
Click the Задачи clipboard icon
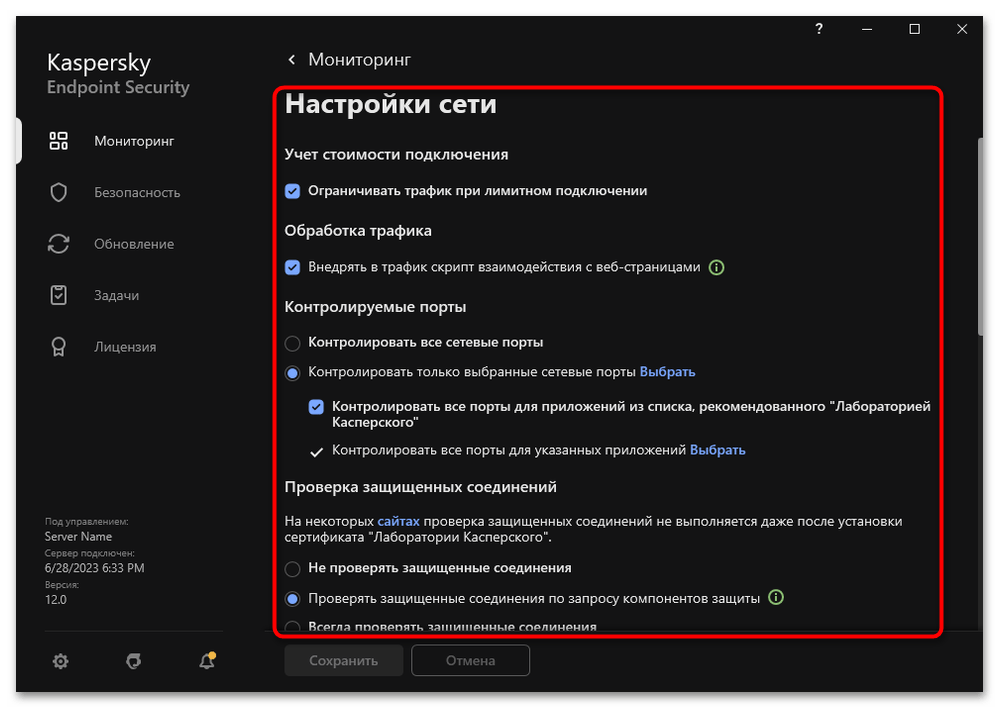[59, 295]
